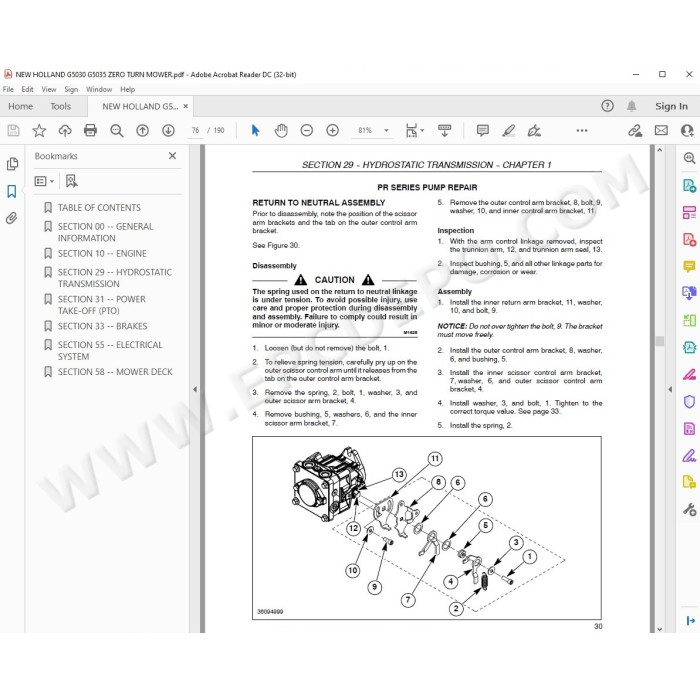Open the Sign menu

point(71,89)
